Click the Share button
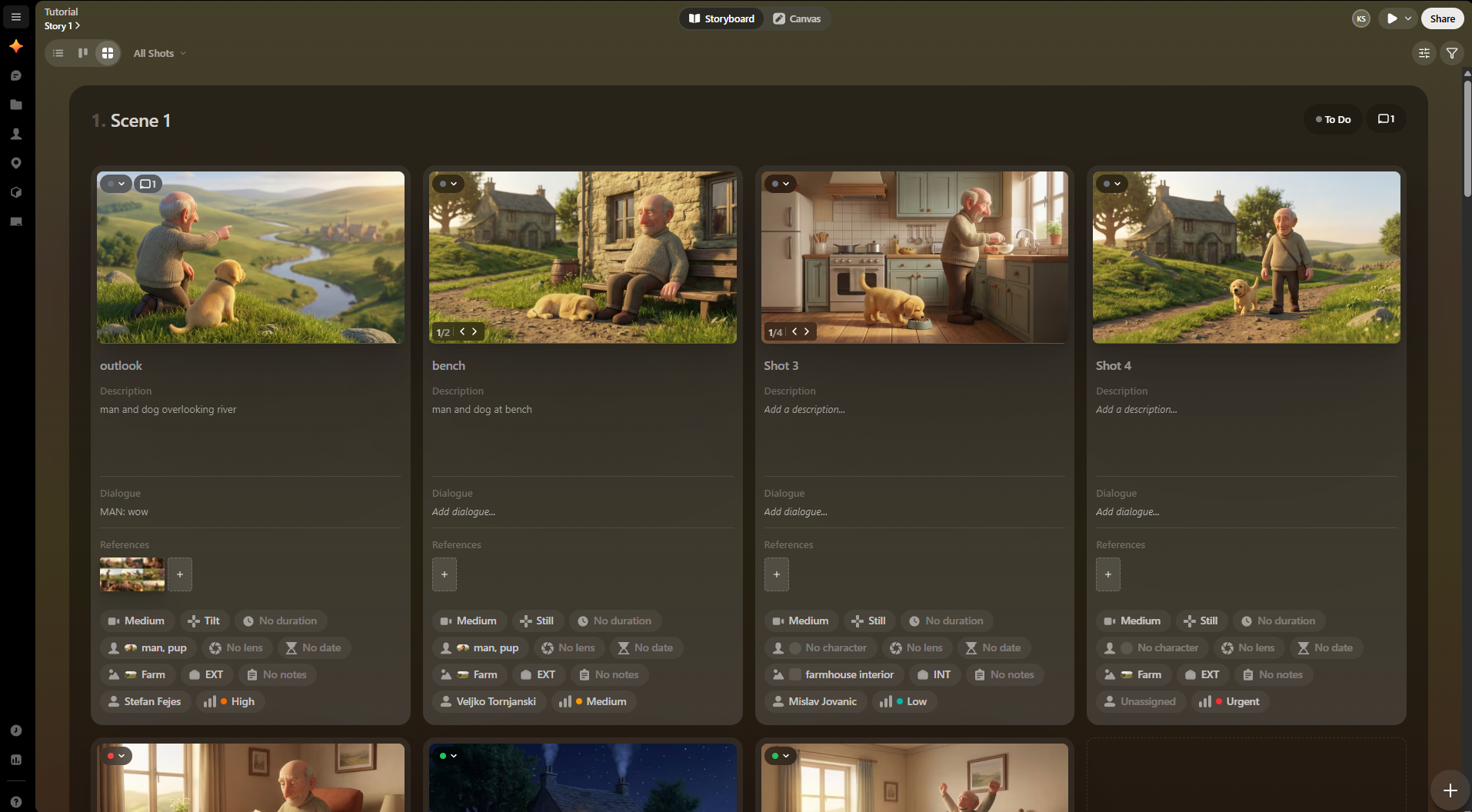The image size is (1472, 812). (x=1441, y=18)
